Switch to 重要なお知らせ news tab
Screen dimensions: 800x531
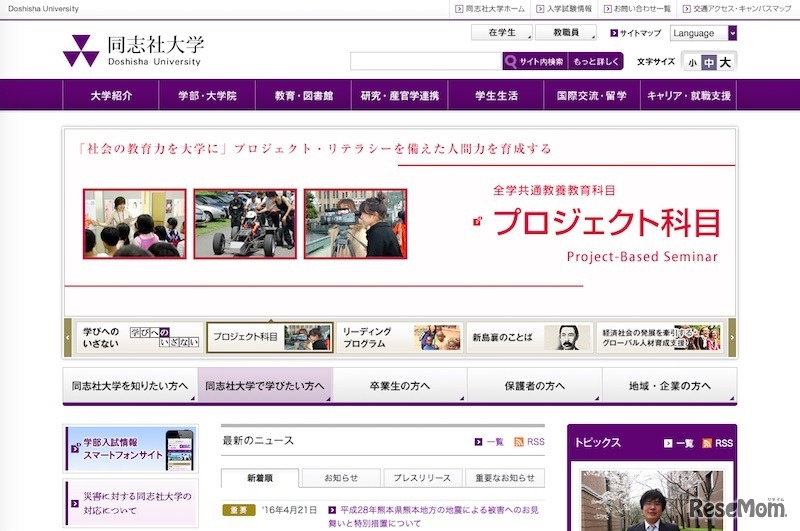click(505, 478)
